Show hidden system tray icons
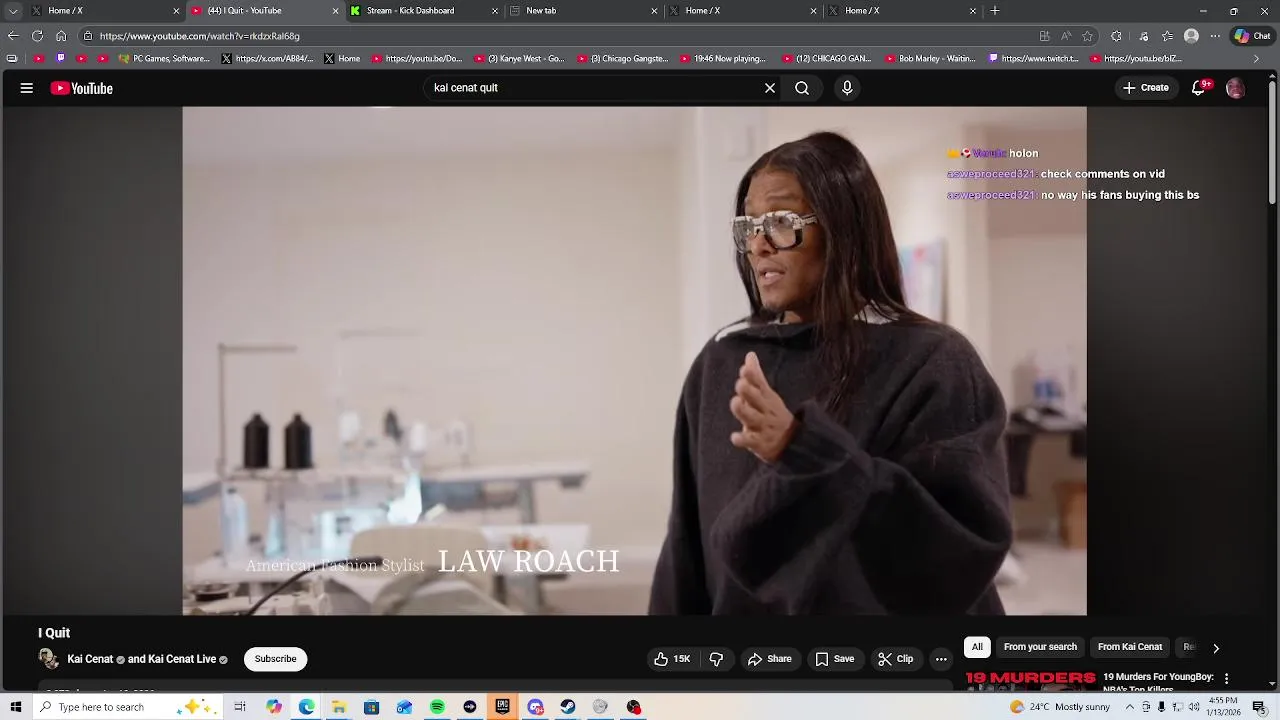 pos(1130,707)
